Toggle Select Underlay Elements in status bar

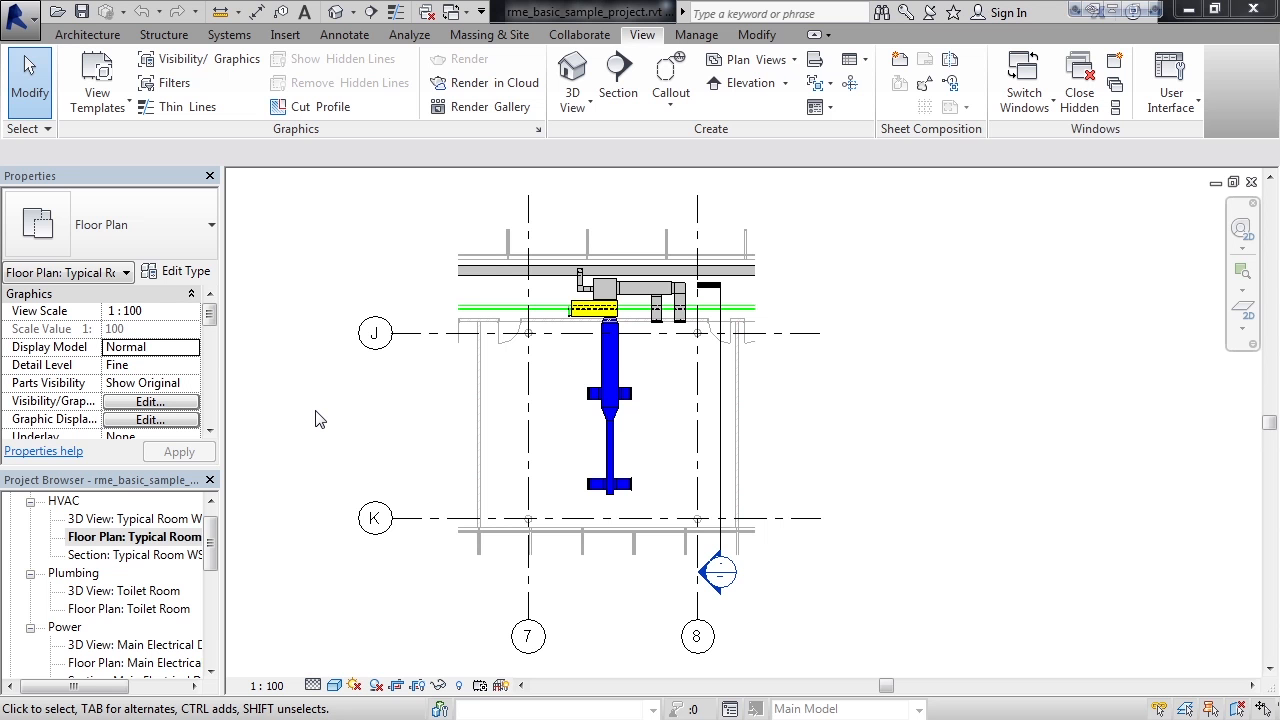coord(1186,709)
